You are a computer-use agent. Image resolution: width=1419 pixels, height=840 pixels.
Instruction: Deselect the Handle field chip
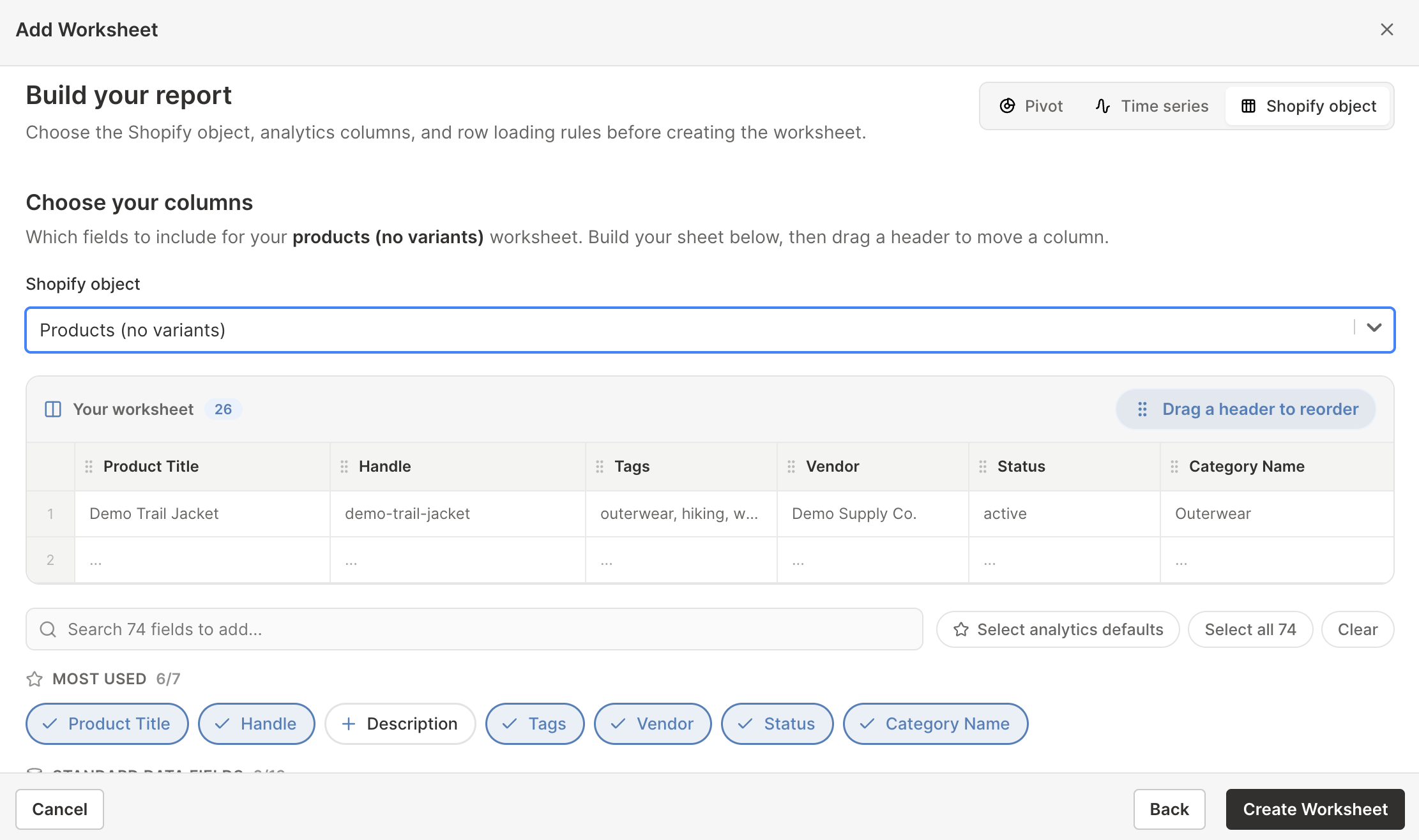(x=257, y=724)
